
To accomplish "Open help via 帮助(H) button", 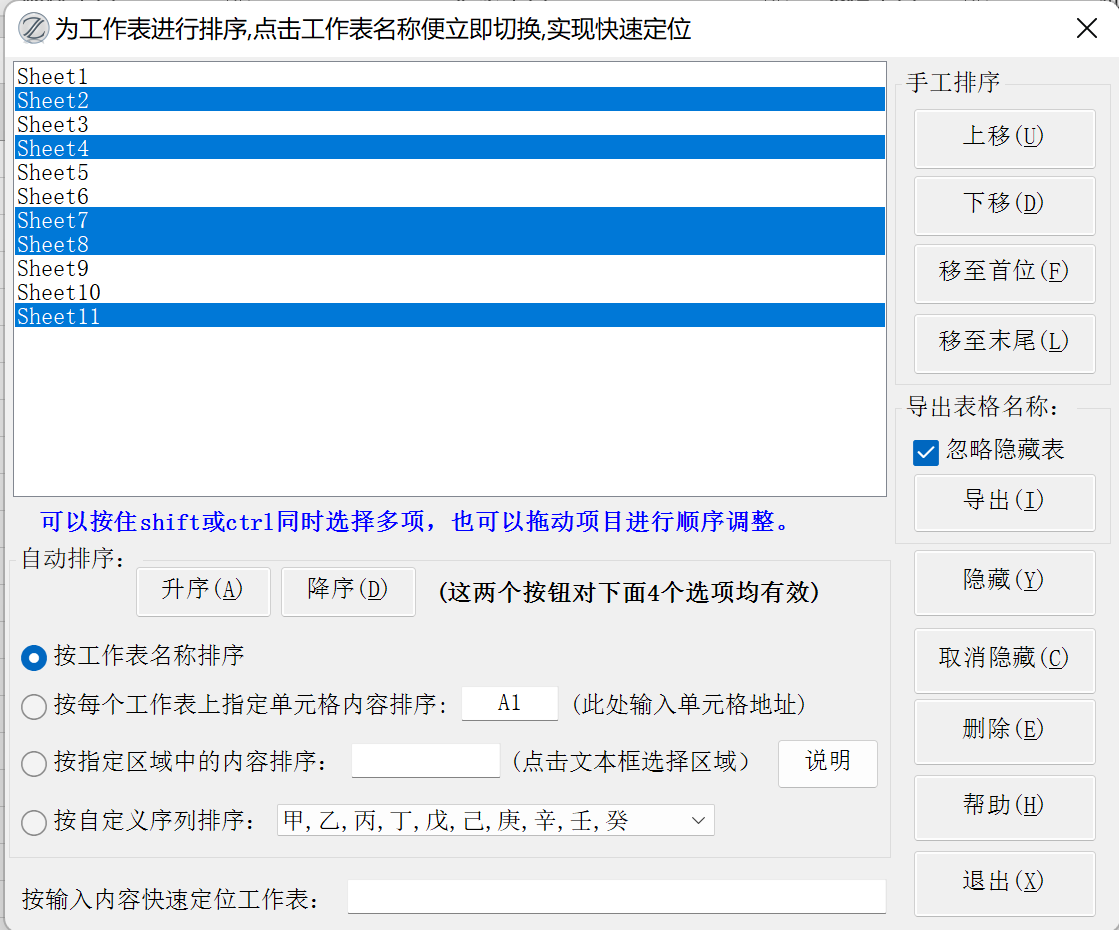I will click(x=1004, y=805).
